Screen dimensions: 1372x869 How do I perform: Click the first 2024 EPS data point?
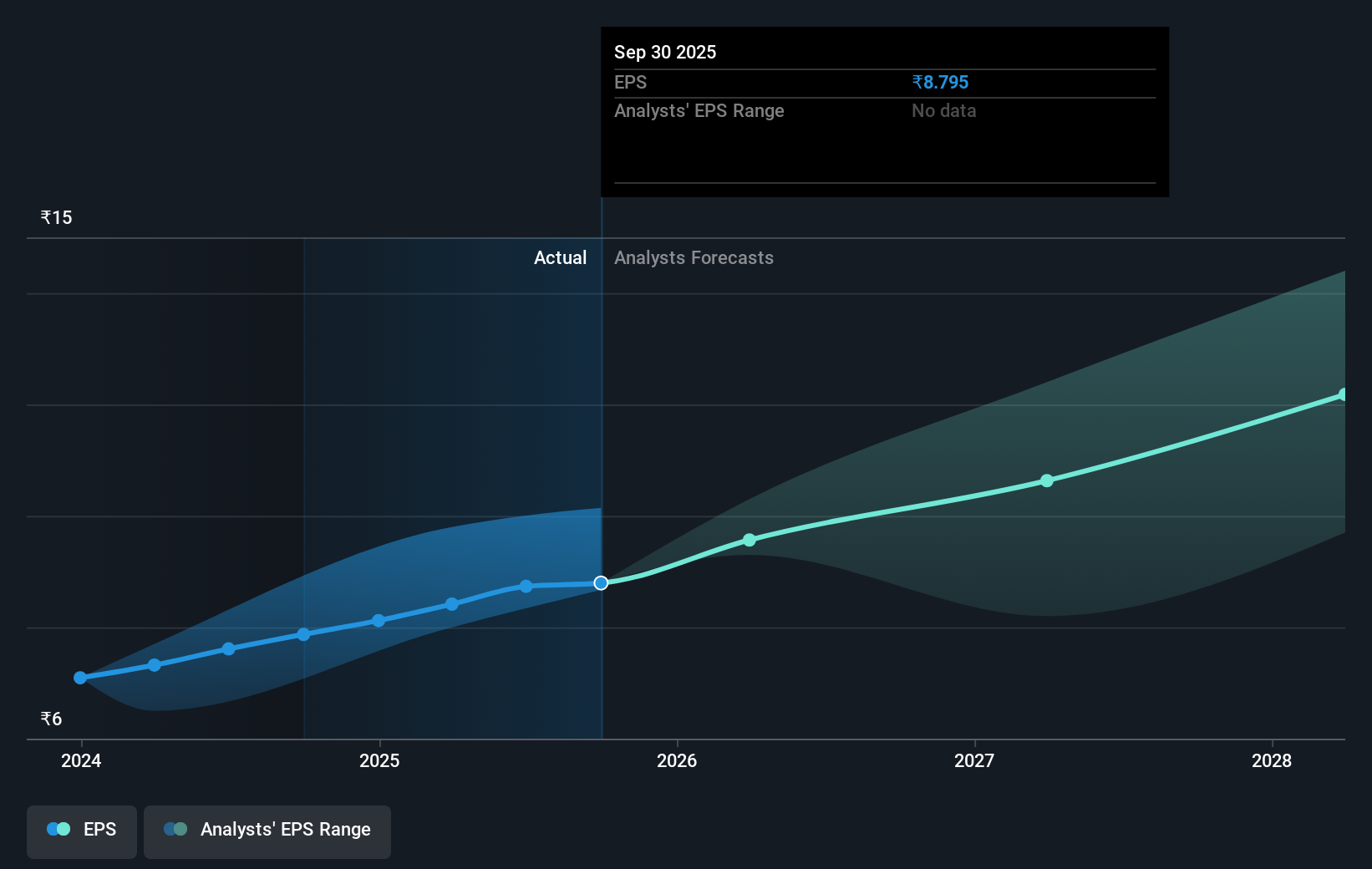[x=80, y=678]
